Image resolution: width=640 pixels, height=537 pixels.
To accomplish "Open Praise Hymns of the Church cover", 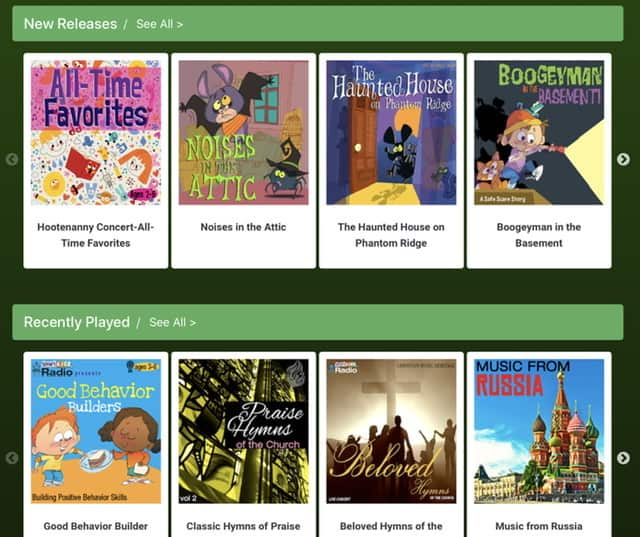I will [244, 431].
